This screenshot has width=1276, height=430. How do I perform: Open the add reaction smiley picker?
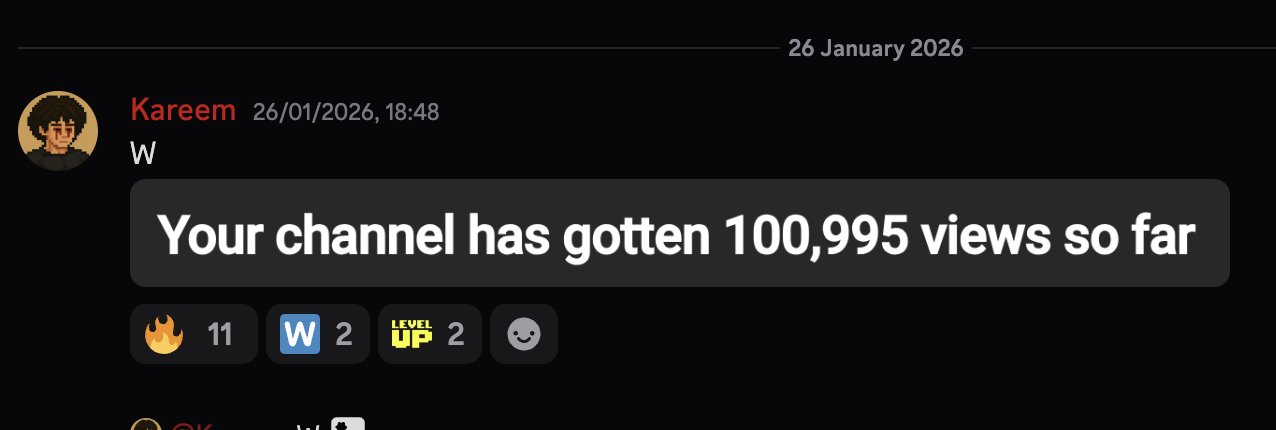point(524,334)
